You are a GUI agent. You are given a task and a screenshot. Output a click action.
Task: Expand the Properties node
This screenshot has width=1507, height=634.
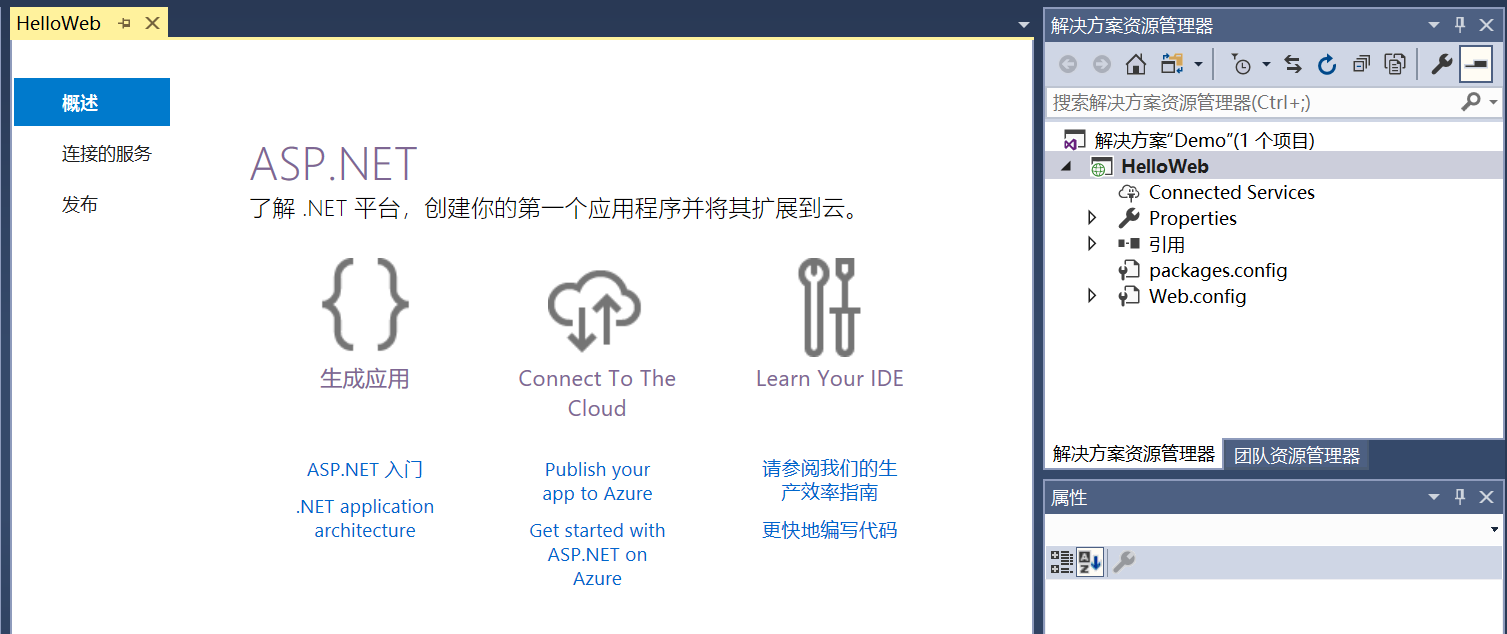(1092, 218)
